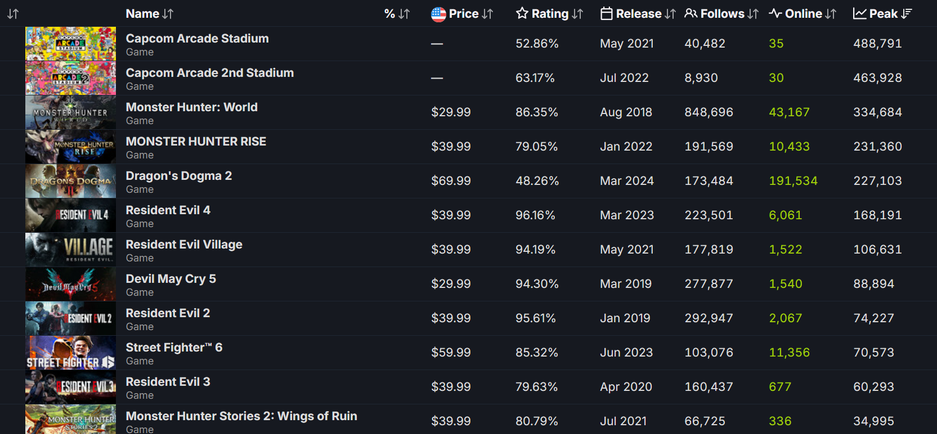Click the Resident Evil 4 thumbnail image
The image size is (937, 434).
click(70, 216)
